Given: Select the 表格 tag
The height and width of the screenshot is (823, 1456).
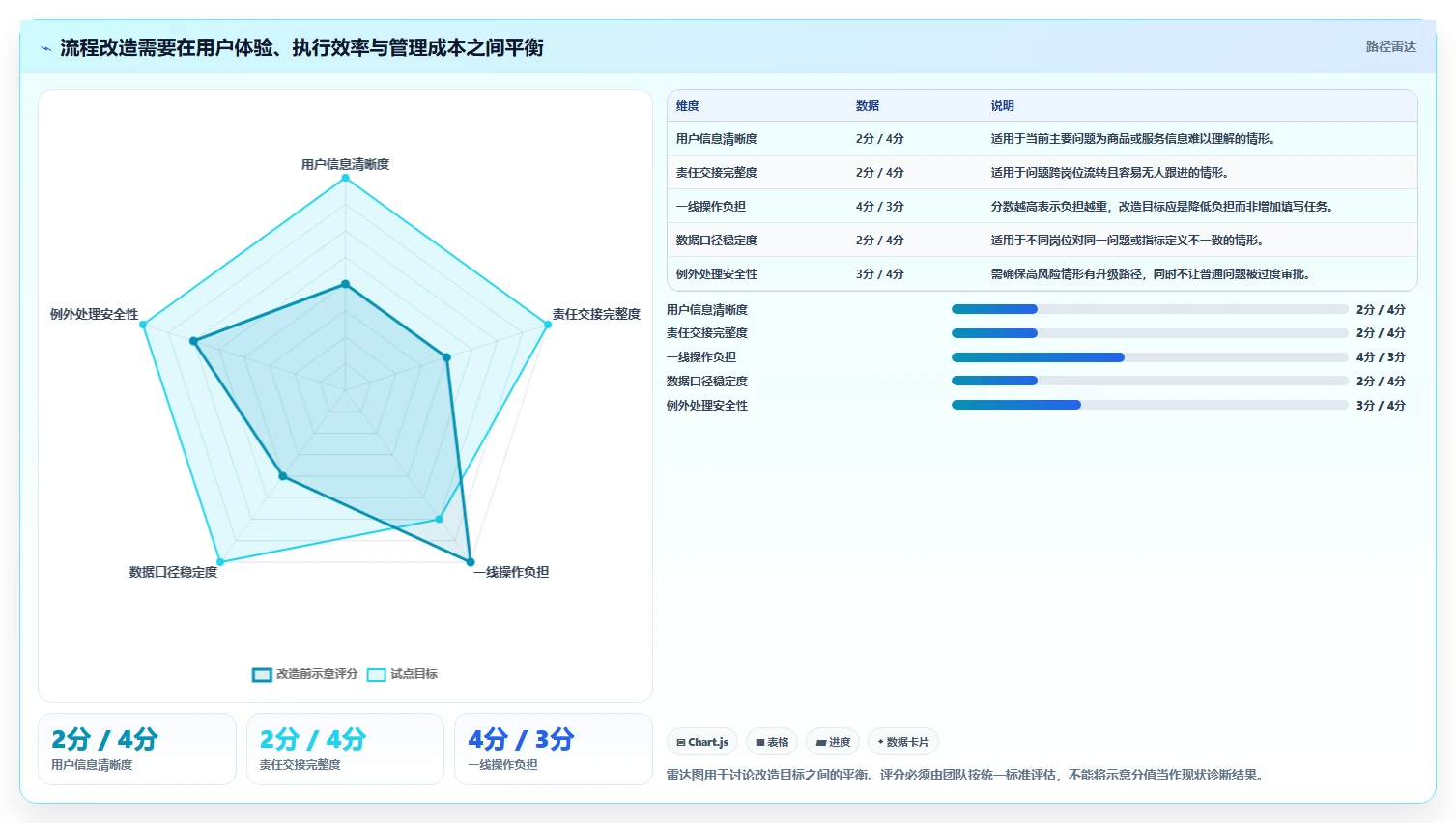Looking at the screenshot, I should pos(772,742).
